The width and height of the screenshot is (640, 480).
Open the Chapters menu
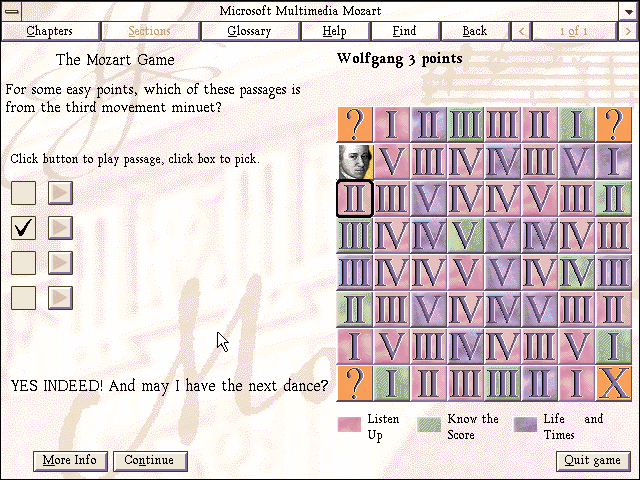coord(50,31)
